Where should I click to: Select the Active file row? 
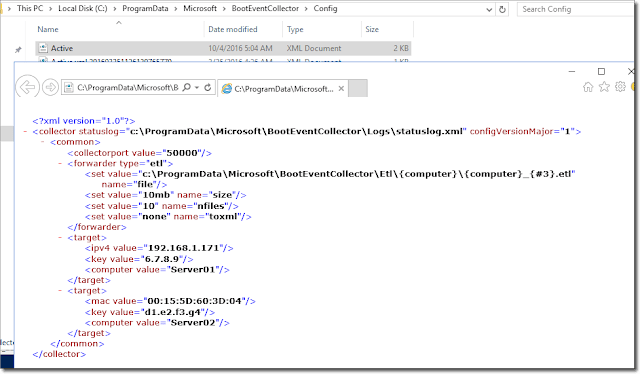click(x=223, y=48)
